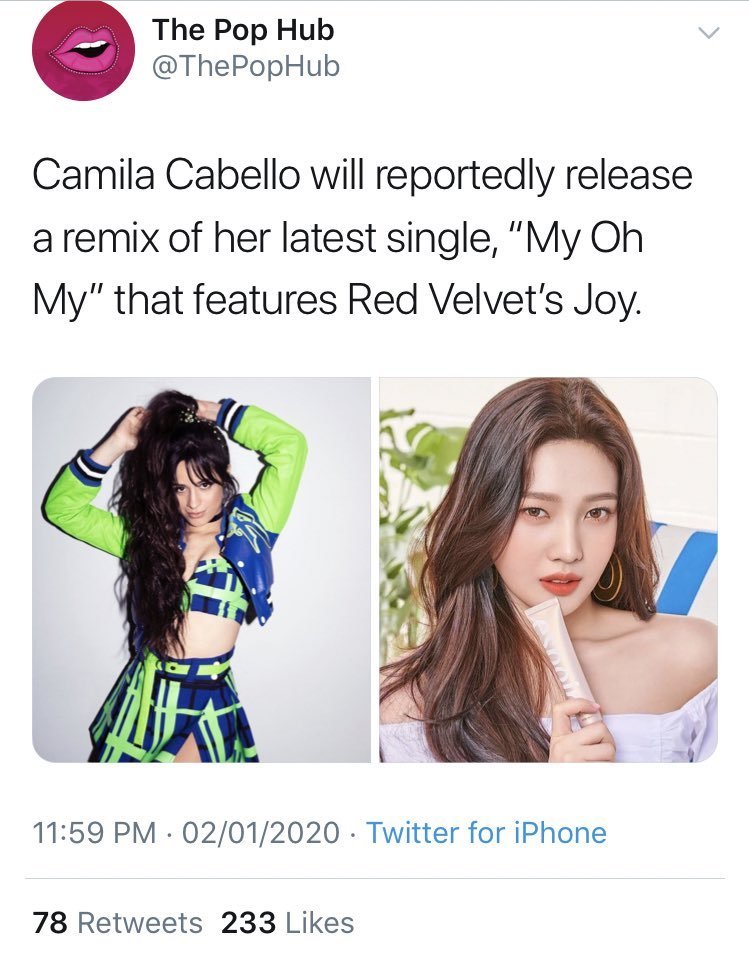Click the Twitter for iPhone source link
Screen dimensions: 749x964
pyautogui.click(x=486, y=833)
